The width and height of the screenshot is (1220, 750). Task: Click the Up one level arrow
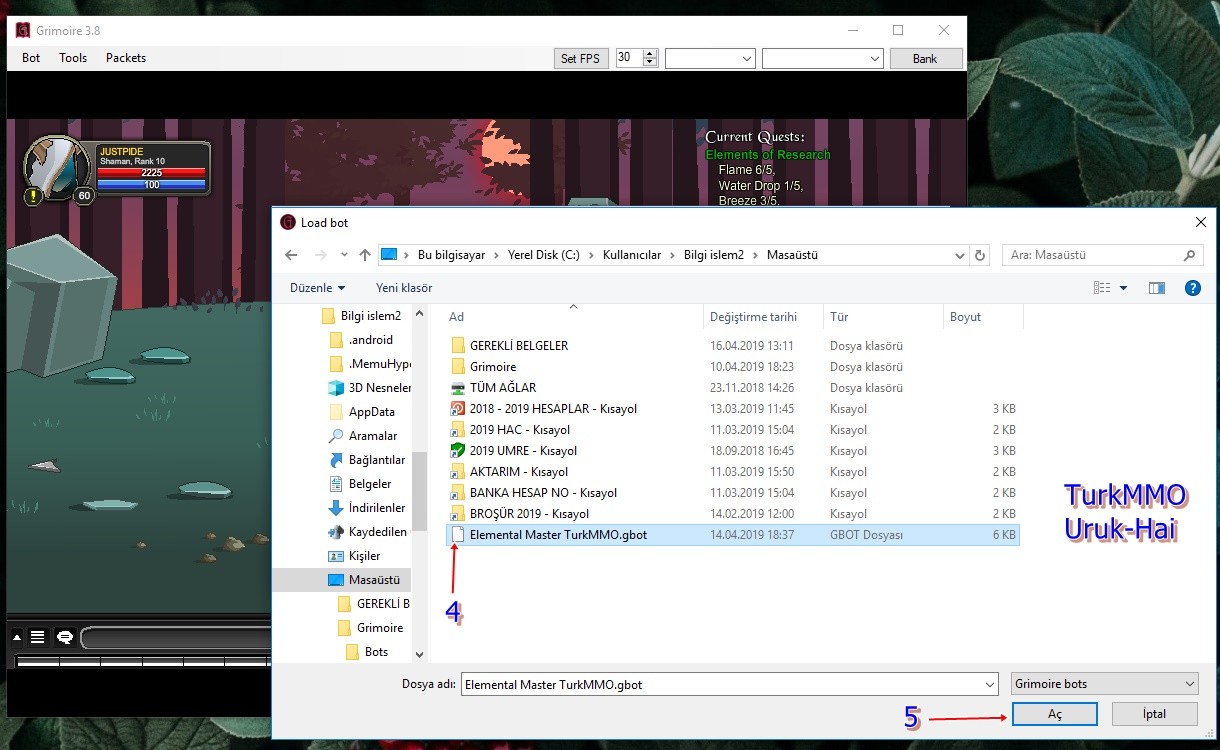[x=365, y=255]
